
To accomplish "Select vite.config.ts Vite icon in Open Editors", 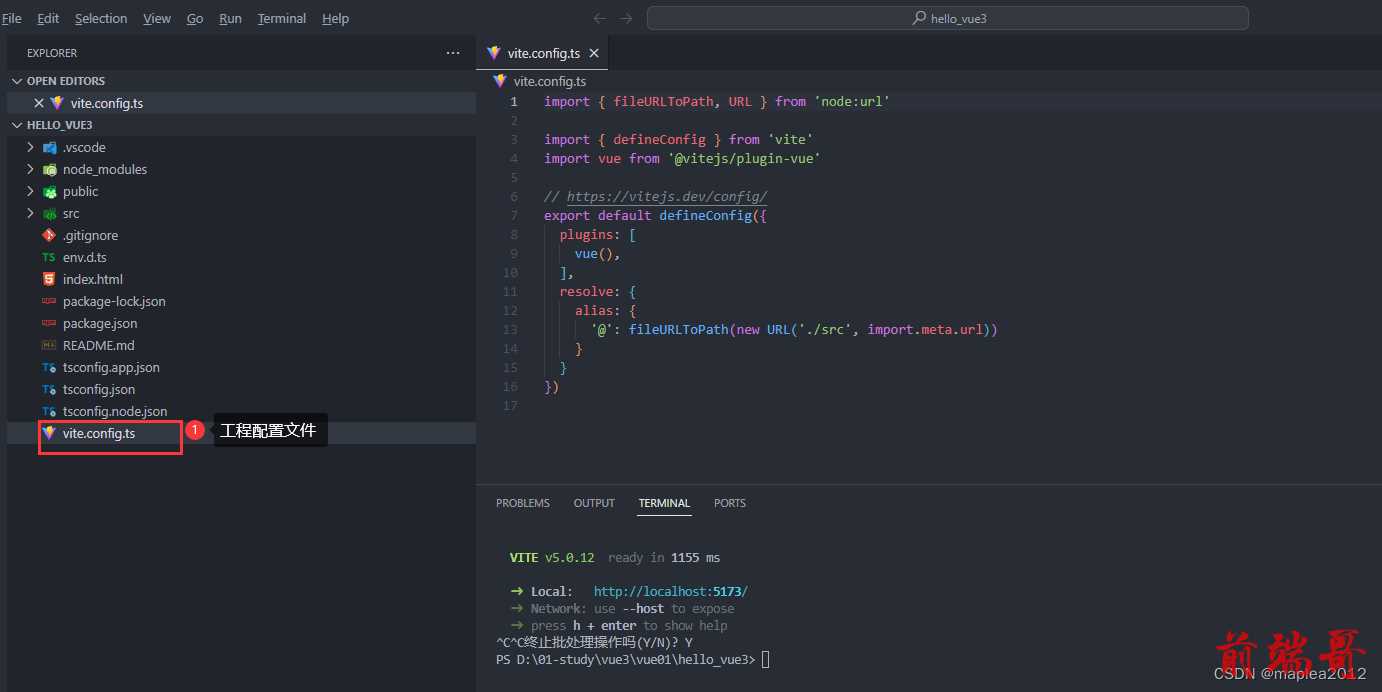I will [57, 103].
